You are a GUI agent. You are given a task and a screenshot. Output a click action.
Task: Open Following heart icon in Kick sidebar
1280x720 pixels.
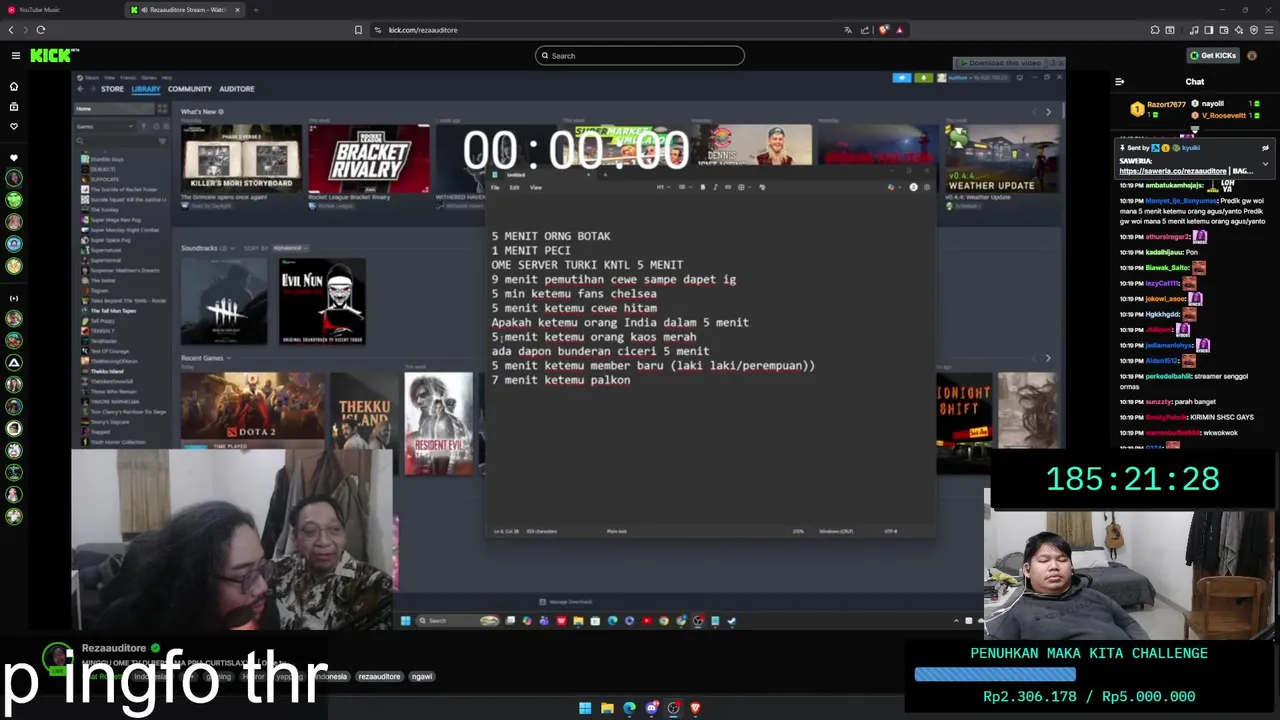pos(14,126)
